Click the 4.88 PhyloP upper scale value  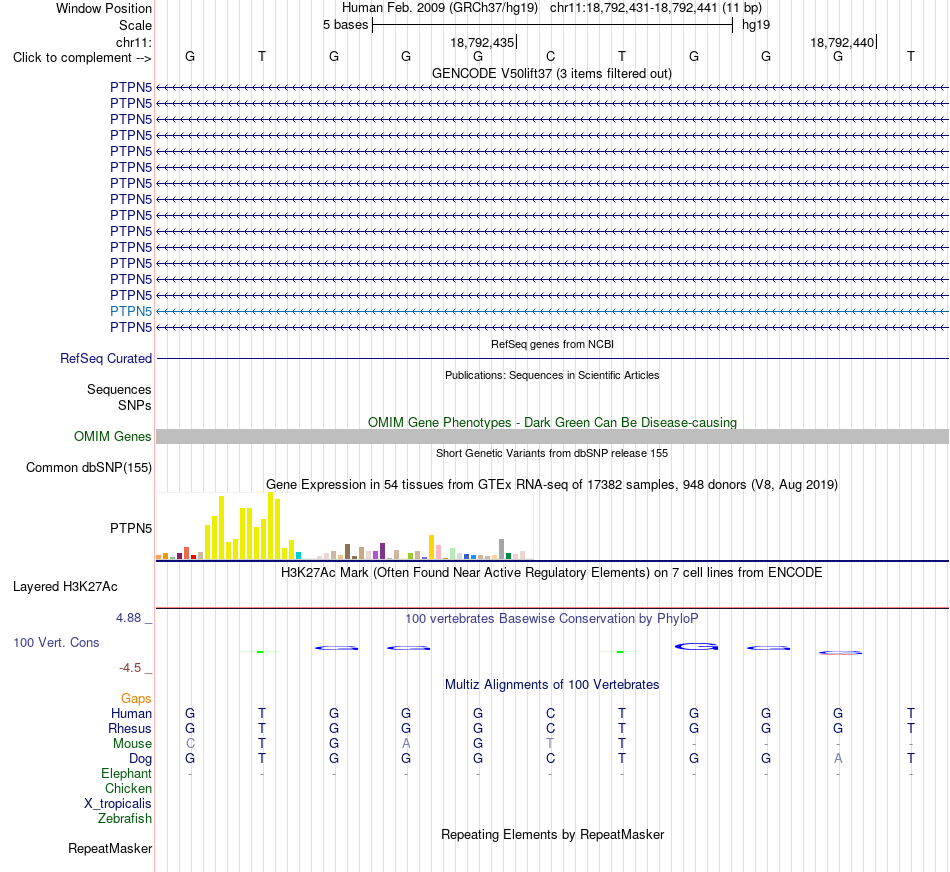(128, 618)
